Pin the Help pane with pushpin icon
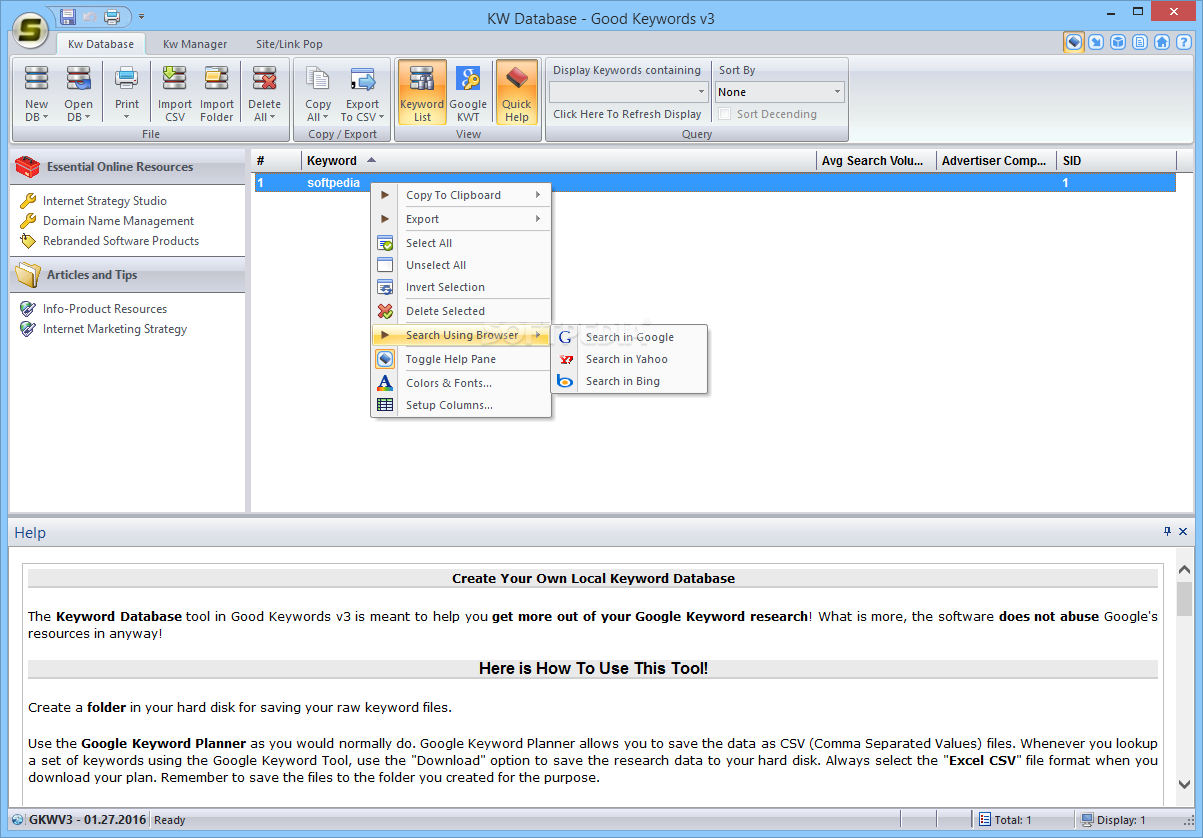 tap(1167, 532)
